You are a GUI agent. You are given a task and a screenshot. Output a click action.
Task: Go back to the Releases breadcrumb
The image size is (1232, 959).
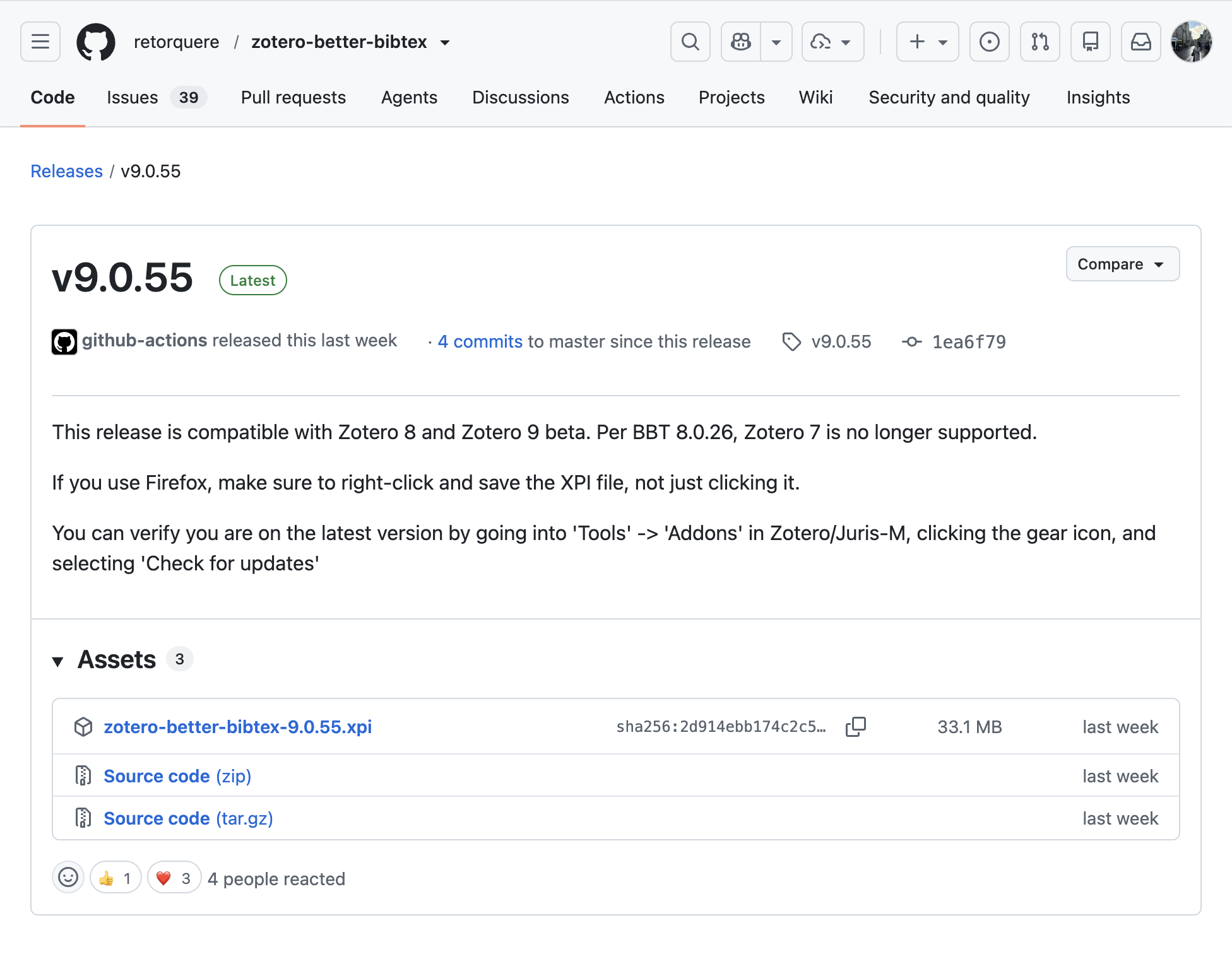[66, 171]
